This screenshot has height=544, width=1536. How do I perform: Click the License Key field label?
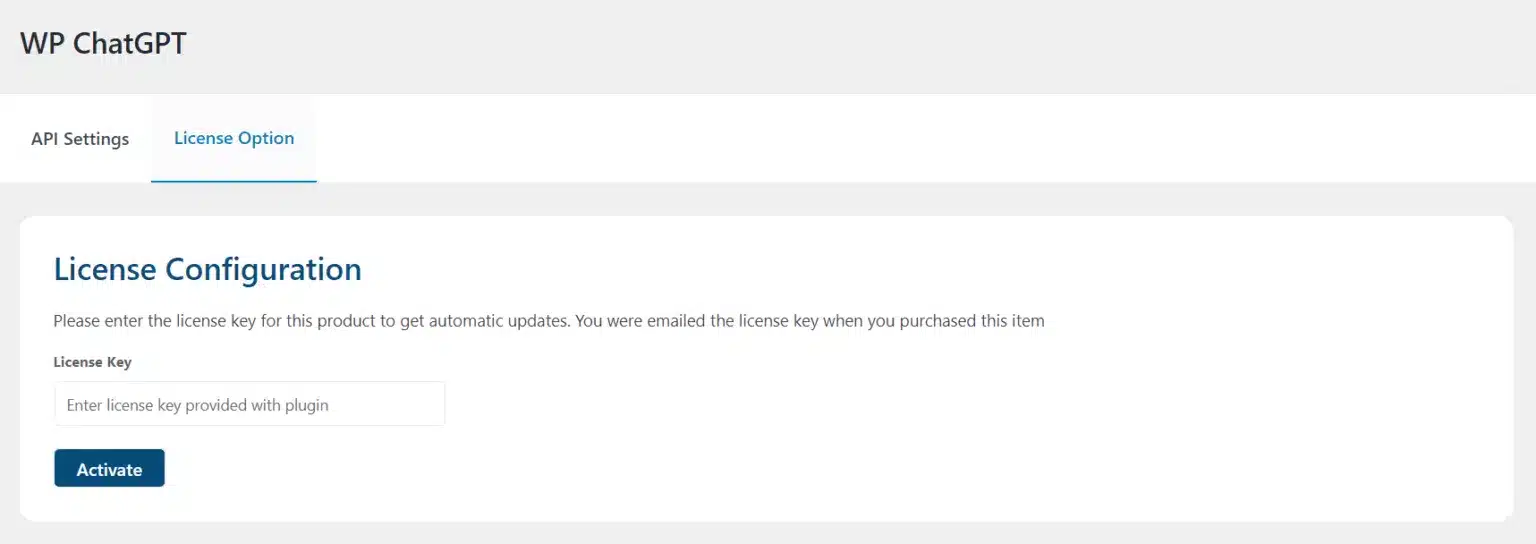(92, 362)
